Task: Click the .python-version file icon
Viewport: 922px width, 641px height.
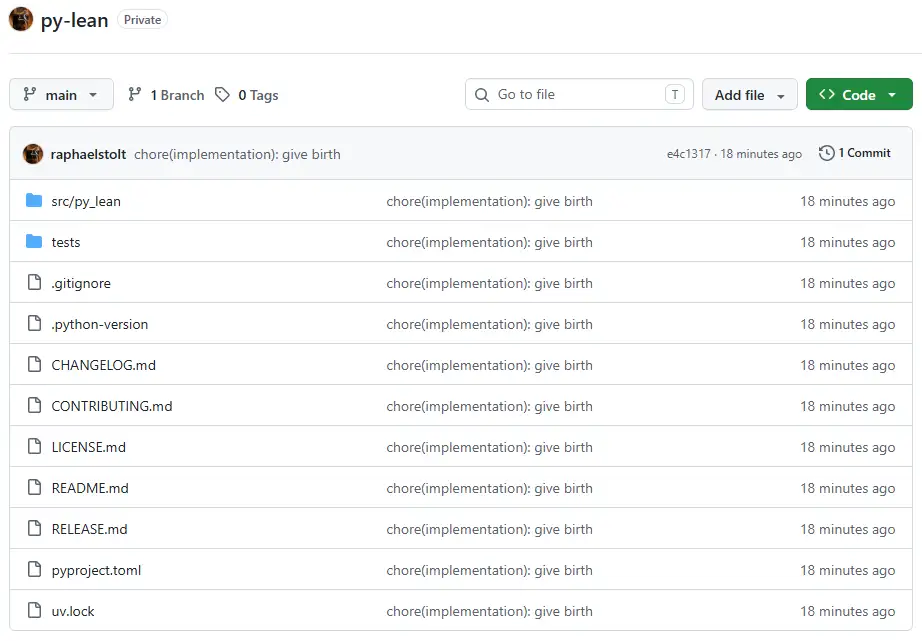Action: click(x=35, y=323)
